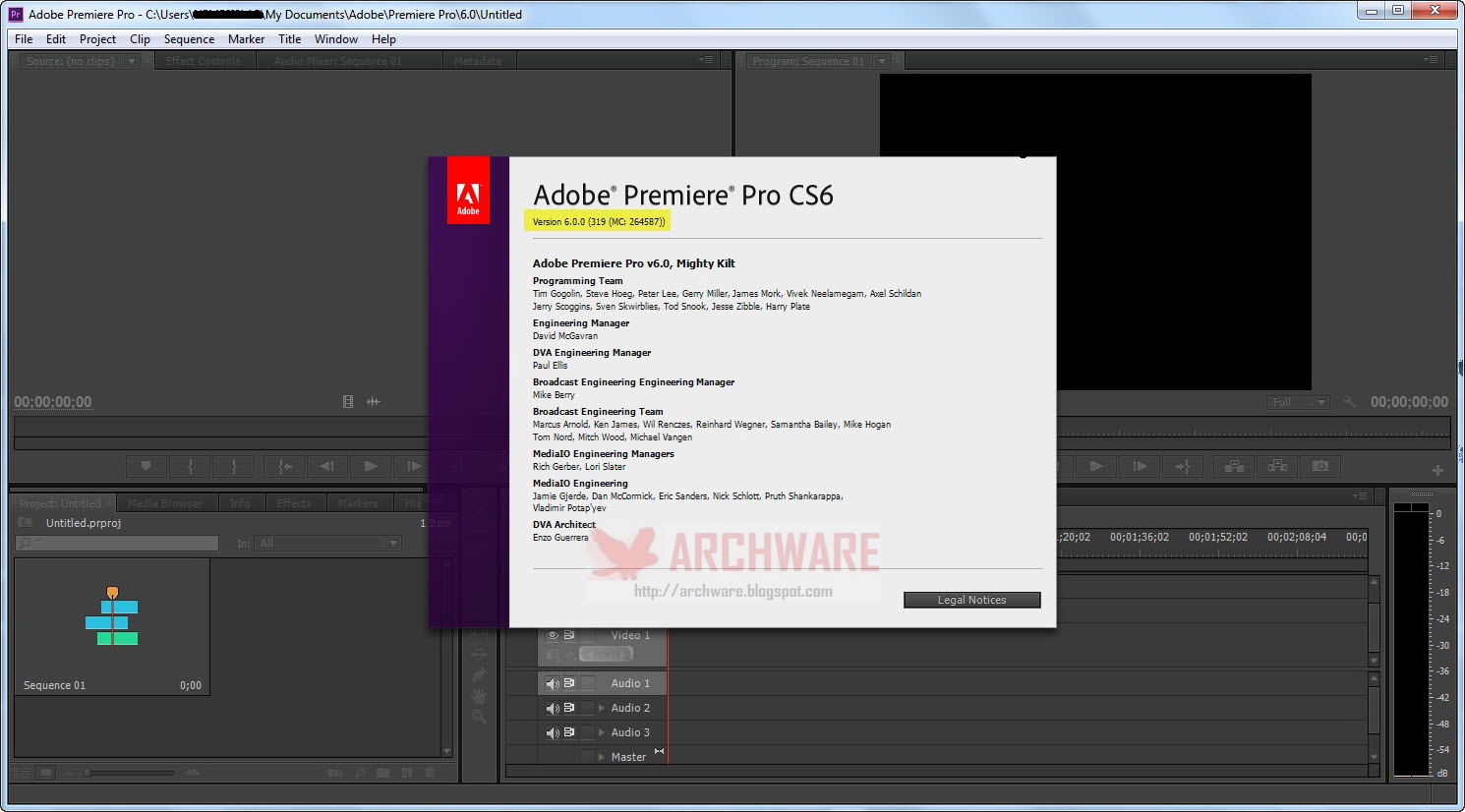Toggle track lock box for Audio 2

588,708
